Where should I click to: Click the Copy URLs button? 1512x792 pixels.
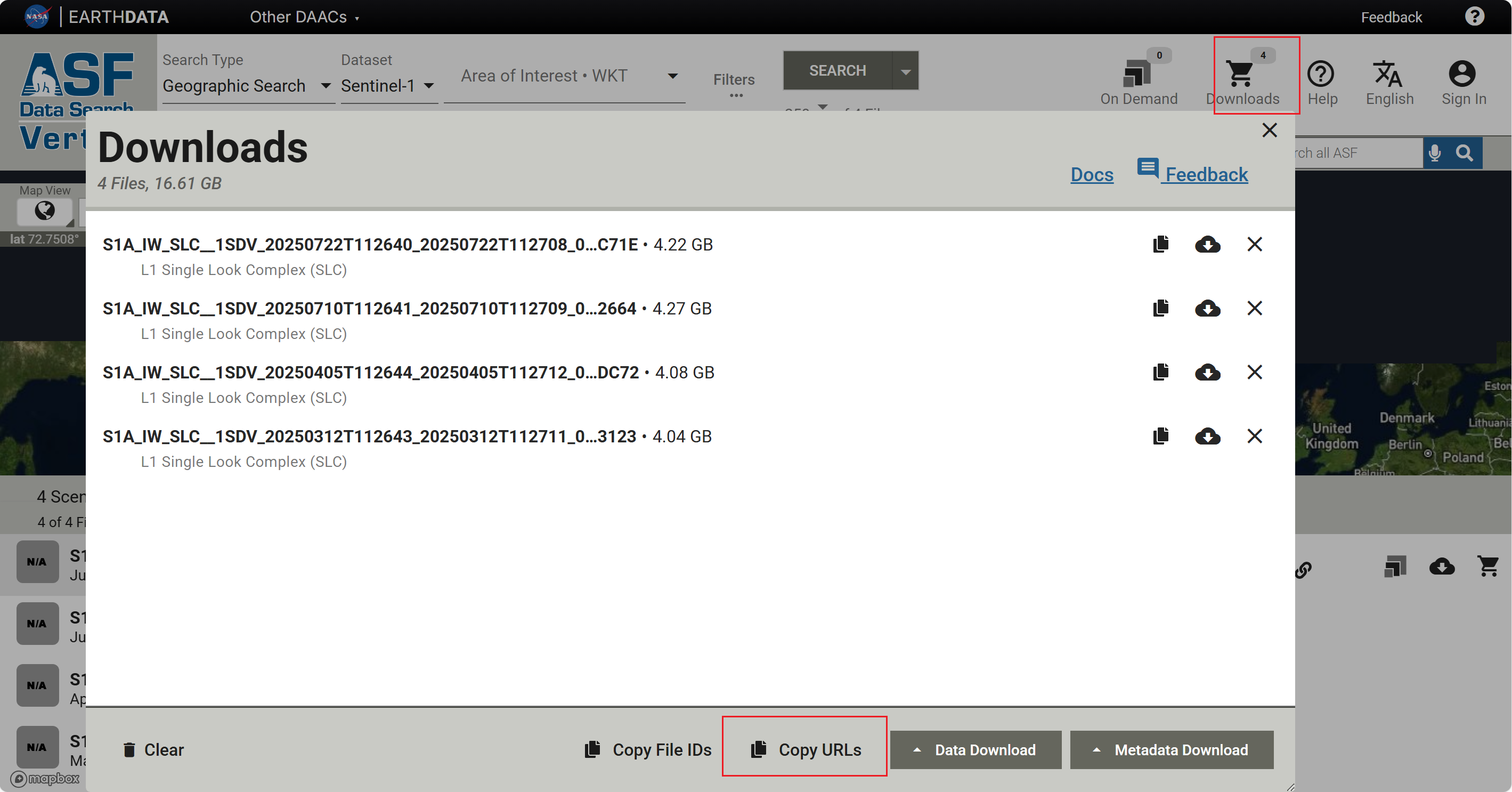pos(804,750)
